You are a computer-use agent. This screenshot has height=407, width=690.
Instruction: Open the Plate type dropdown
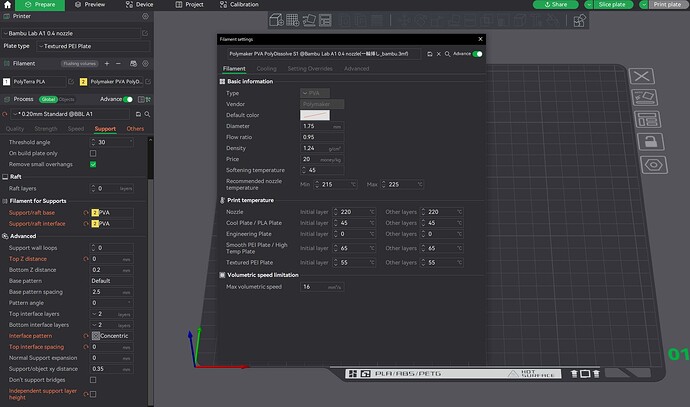(x=93, y=46)
